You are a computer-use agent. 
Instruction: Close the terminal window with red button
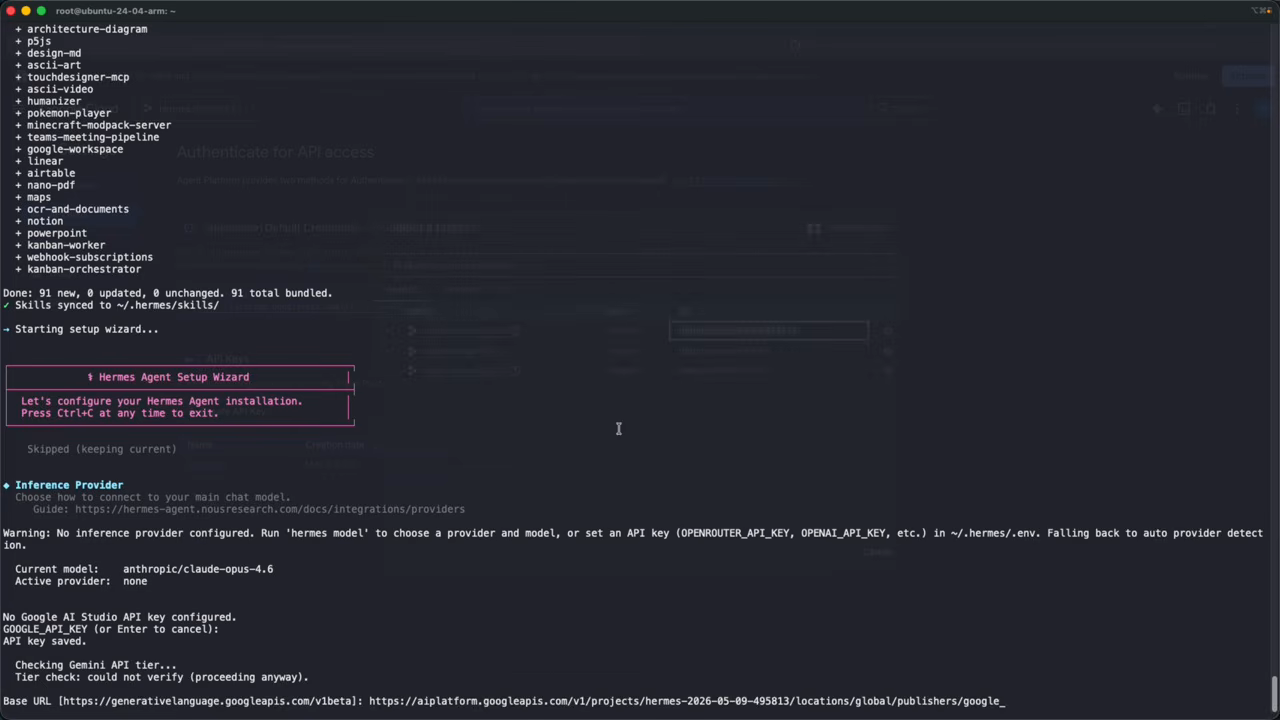11,10
